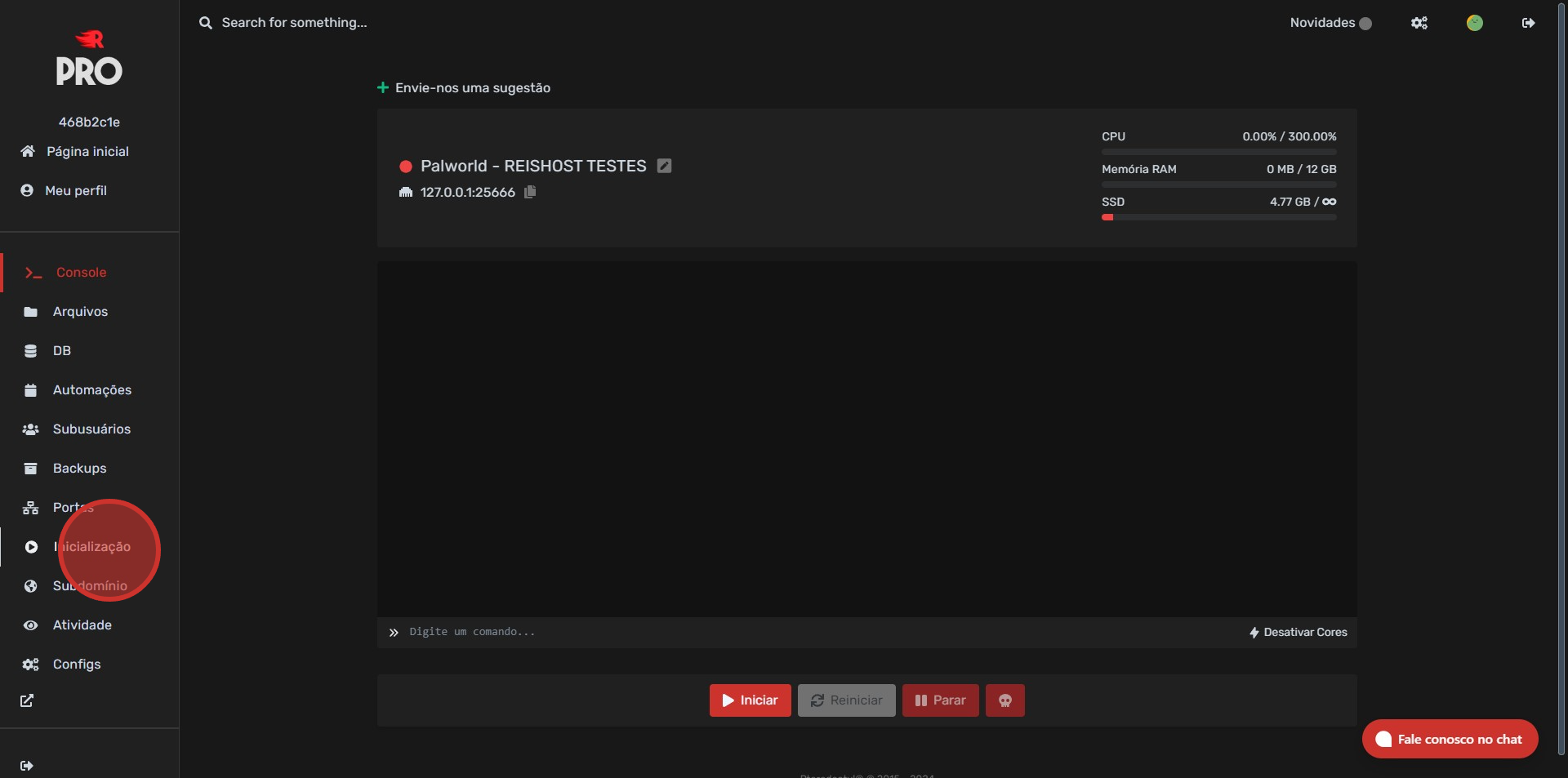Click the page vertical scrollbar
The height and width of the screenshot is (778, 1568).
pyautogui.click(x=1562, y=380)
